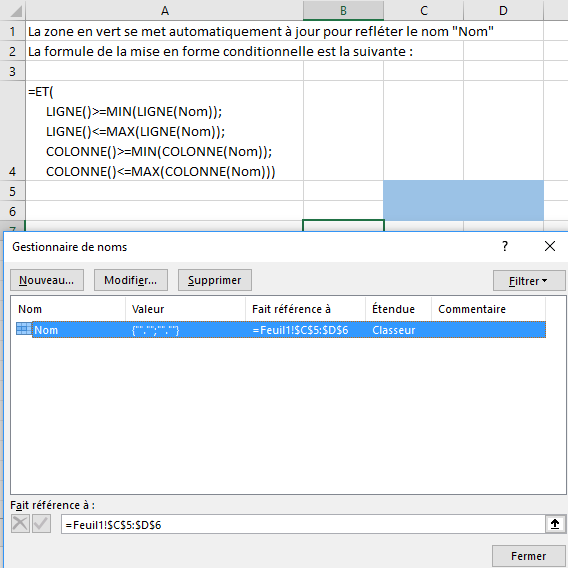Click the Fermer button
The width and height of the screenshot is (568, 568).
(x=528, y=556)
